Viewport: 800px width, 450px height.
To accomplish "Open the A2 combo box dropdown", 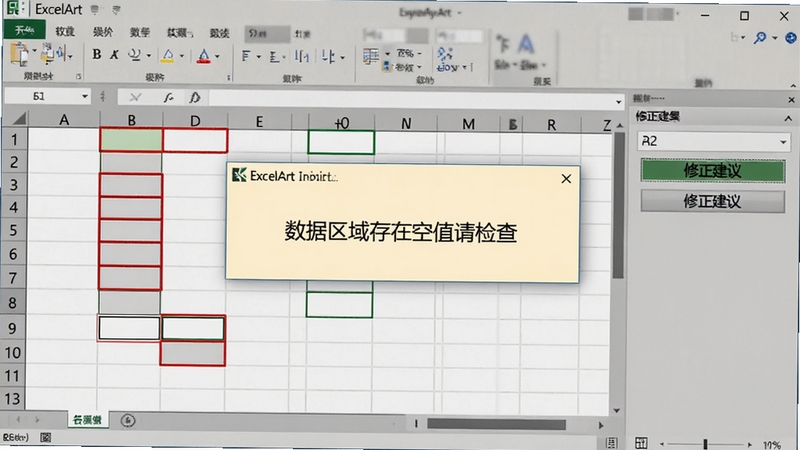I will point(783,142).
